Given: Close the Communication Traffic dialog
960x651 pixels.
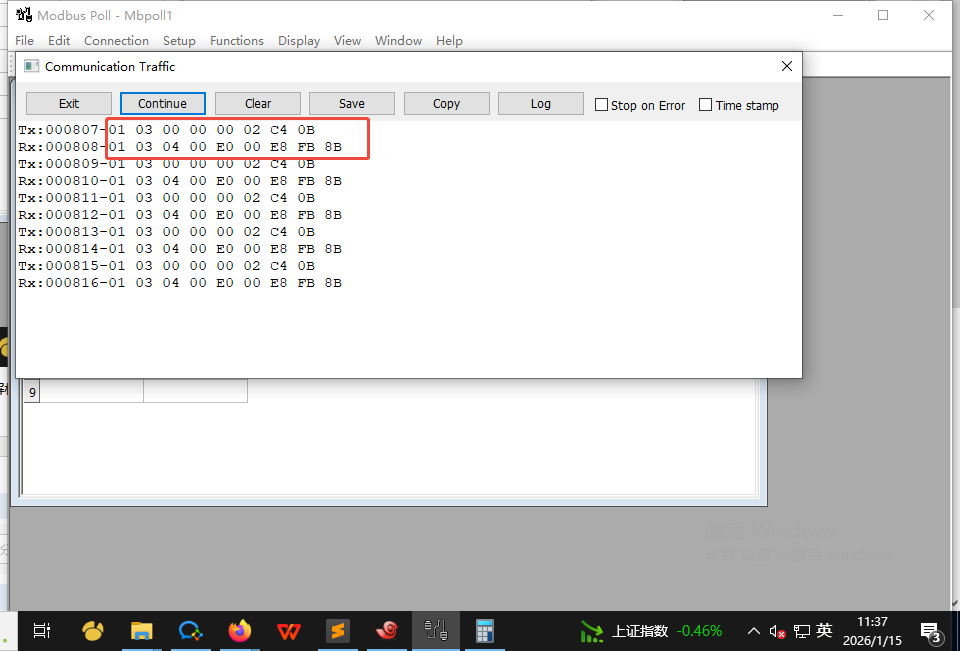Looking at the screenshot, I should [x=787, y=66].
